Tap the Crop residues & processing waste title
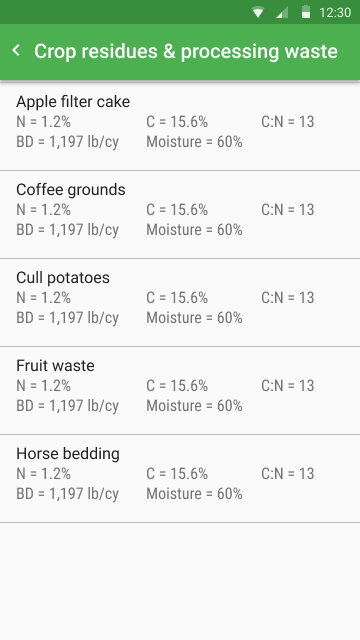This screenshot has height=640, width=360. (186, 52)
